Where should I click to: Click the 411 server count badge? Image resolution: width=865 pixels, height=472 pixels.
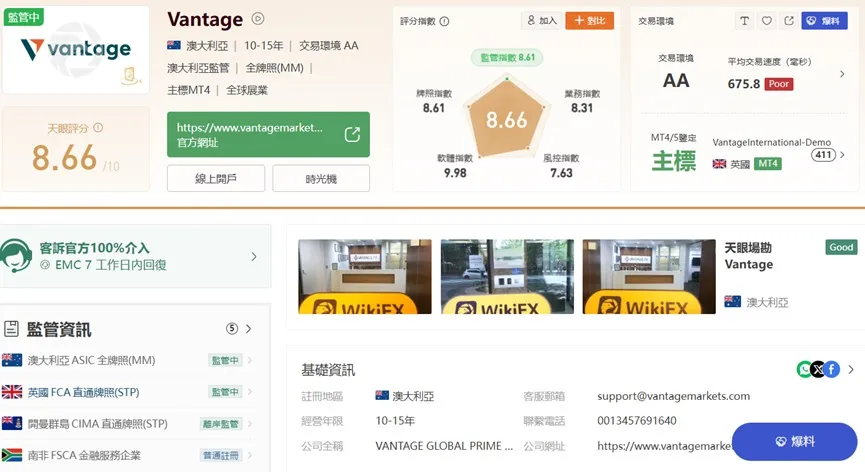pos(823,155)
